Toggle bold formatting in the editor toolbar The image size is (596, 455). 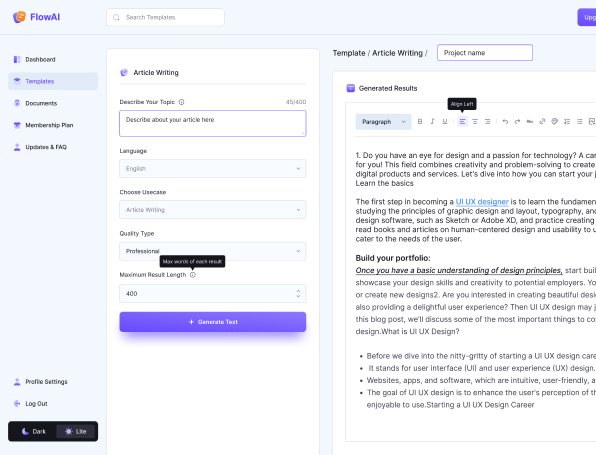tap(420, 122)
